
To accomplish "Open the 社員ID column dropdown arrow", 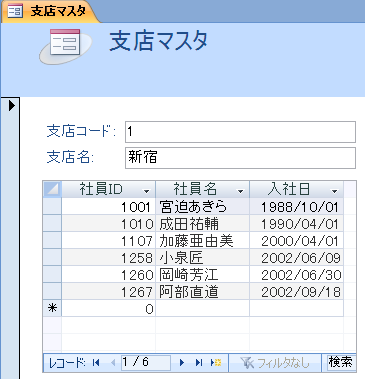I will pyautogui.click(x=146, y=191).
